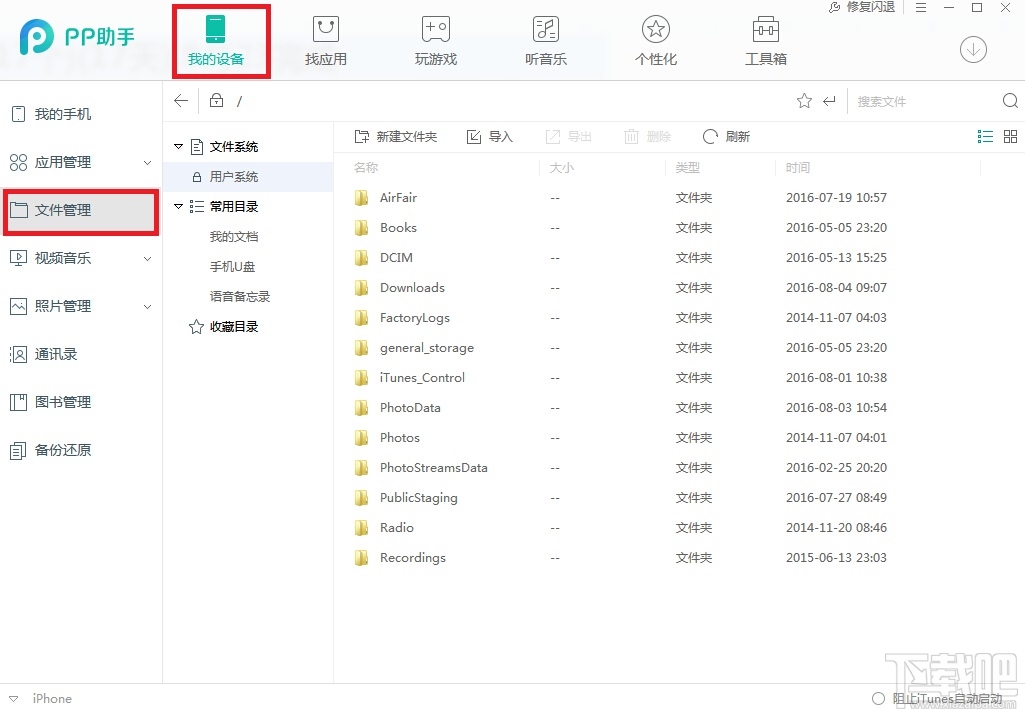This screenshot has width=1025, height=714.
Task: Open the download manager circle icon
Action: pyautogui.click(x=973, y=48)
